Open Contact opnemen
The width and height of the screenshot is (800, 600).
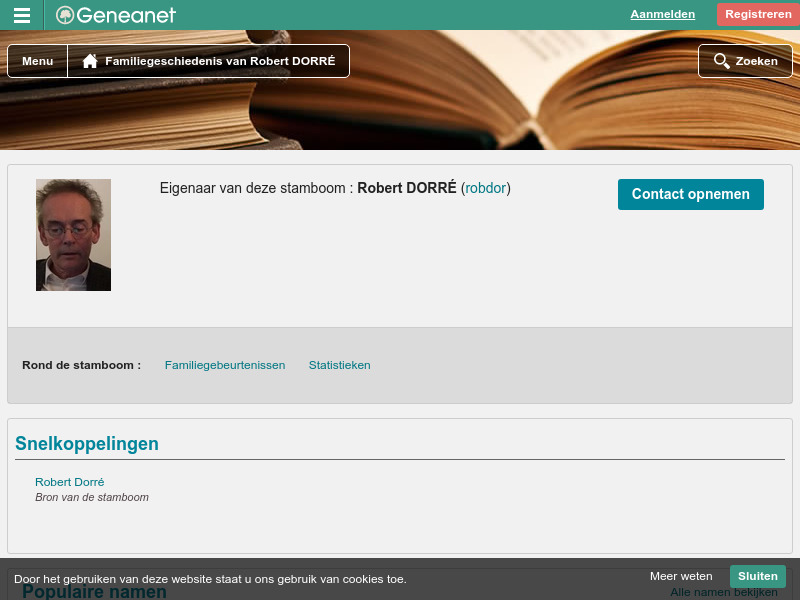[690, 194]
